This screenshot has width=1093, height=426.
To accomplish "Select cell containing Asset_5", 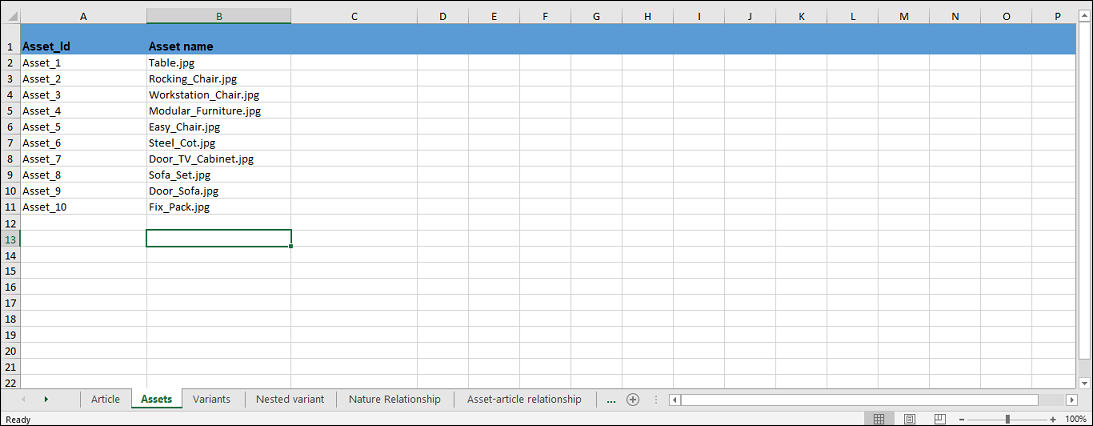I will [84, 127].
